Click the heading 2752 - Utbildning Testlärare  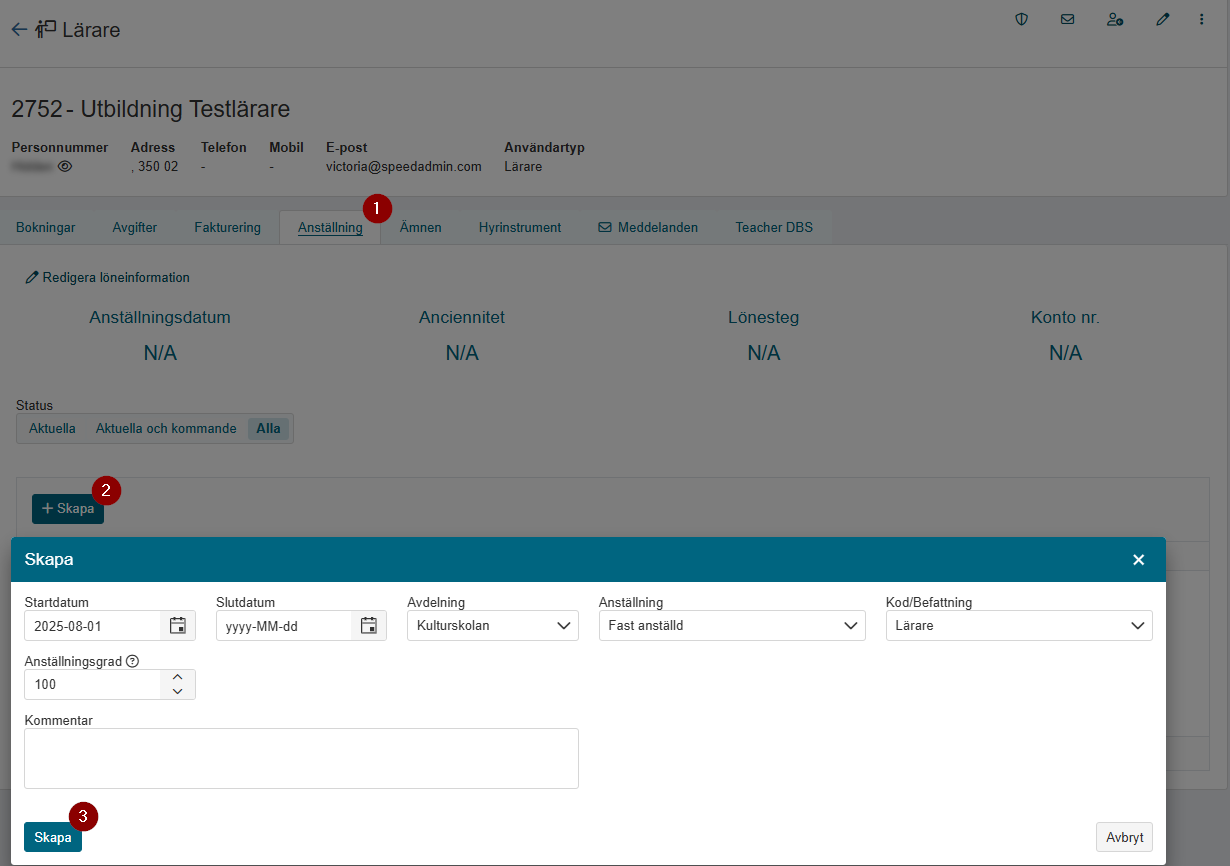[151, 109]
